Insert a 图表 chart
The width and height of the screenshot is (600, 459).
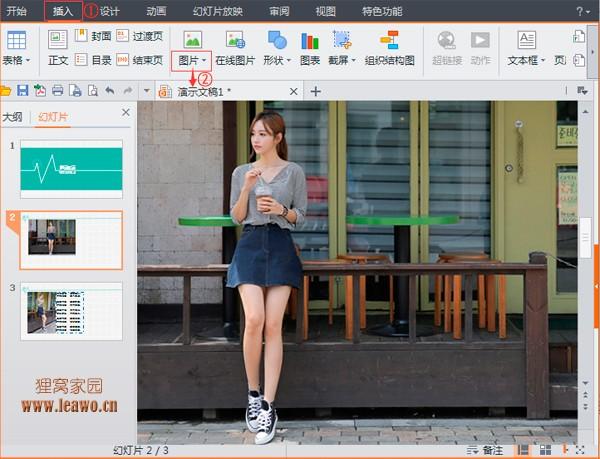[x=310, y=48]
